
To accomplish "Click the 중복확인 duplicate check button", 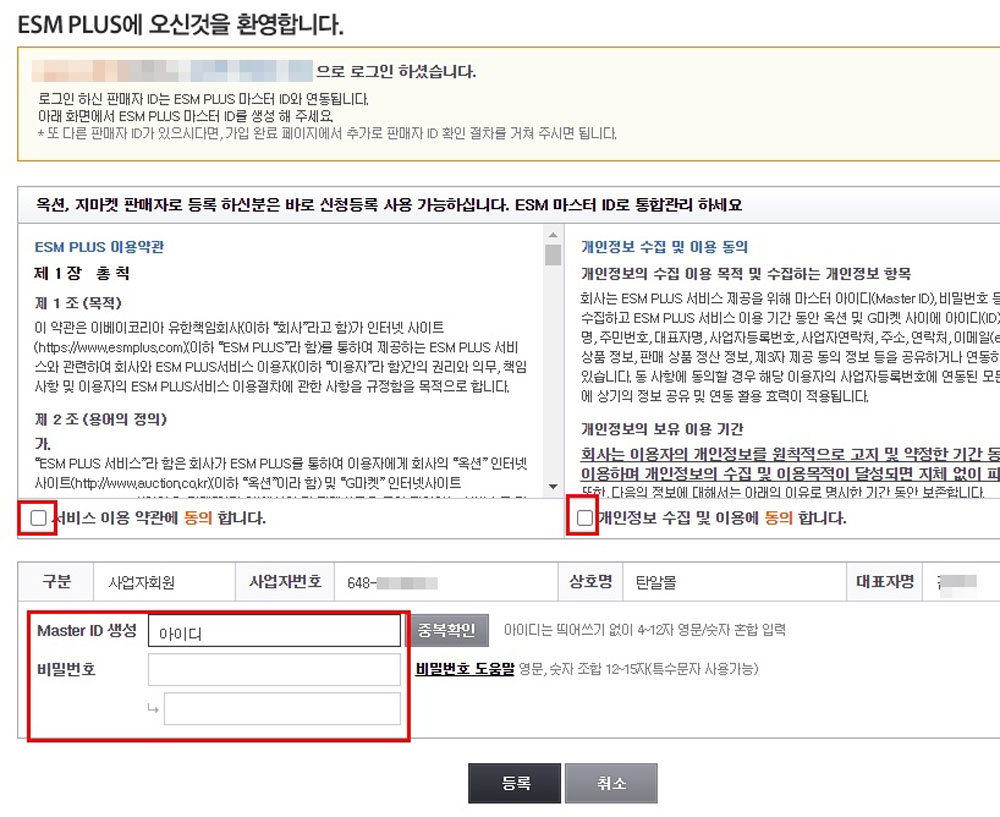I will coord(446,630).
